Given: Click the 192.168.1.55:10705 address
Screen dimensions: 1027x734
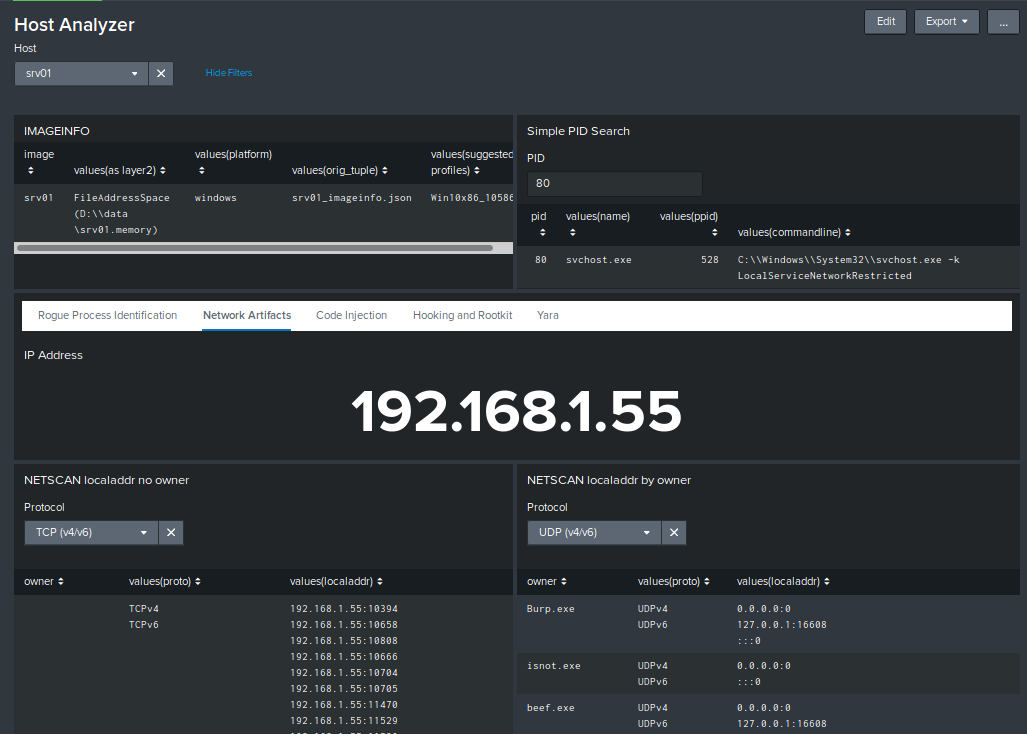Looking at the screenshot, I should pos(344,689).
